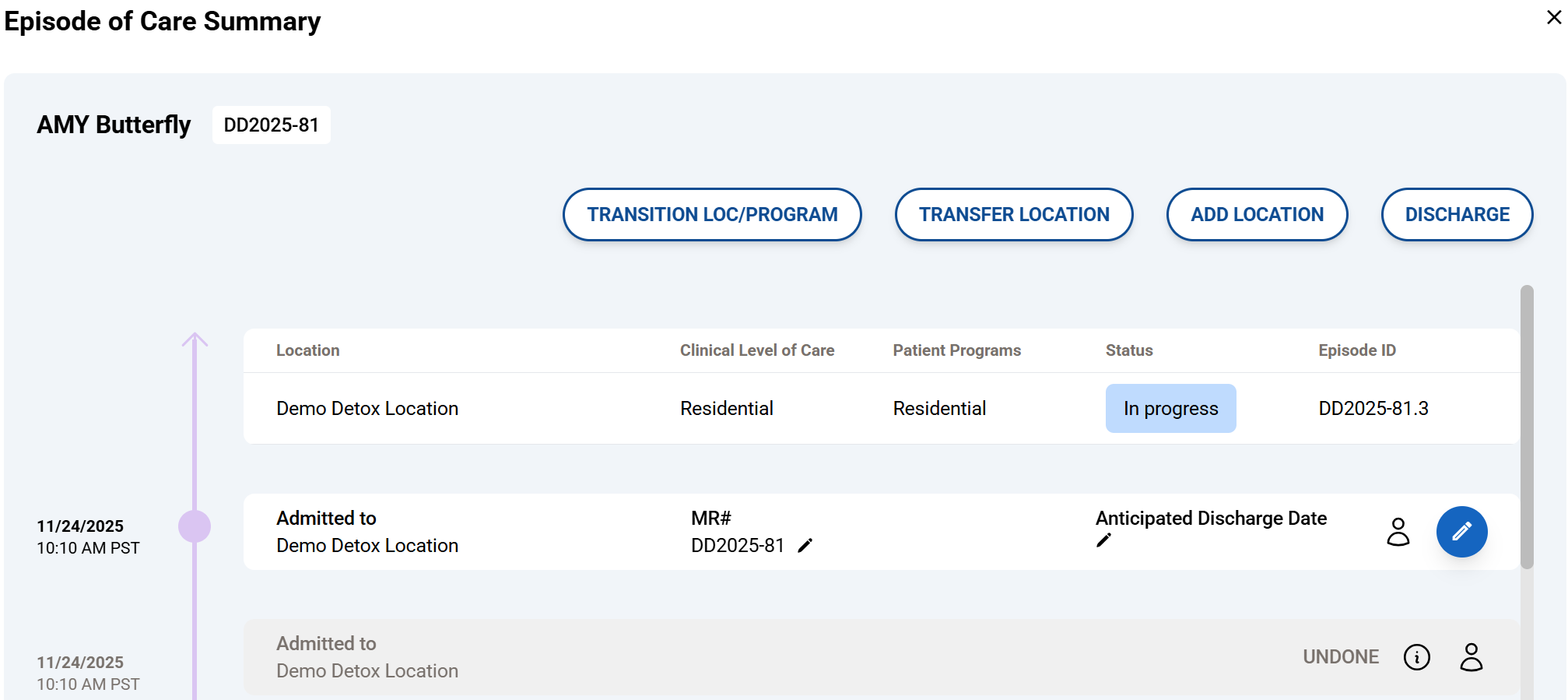Click the In progress status badge
The image size is (1568, 700).
click(1170, 408)
